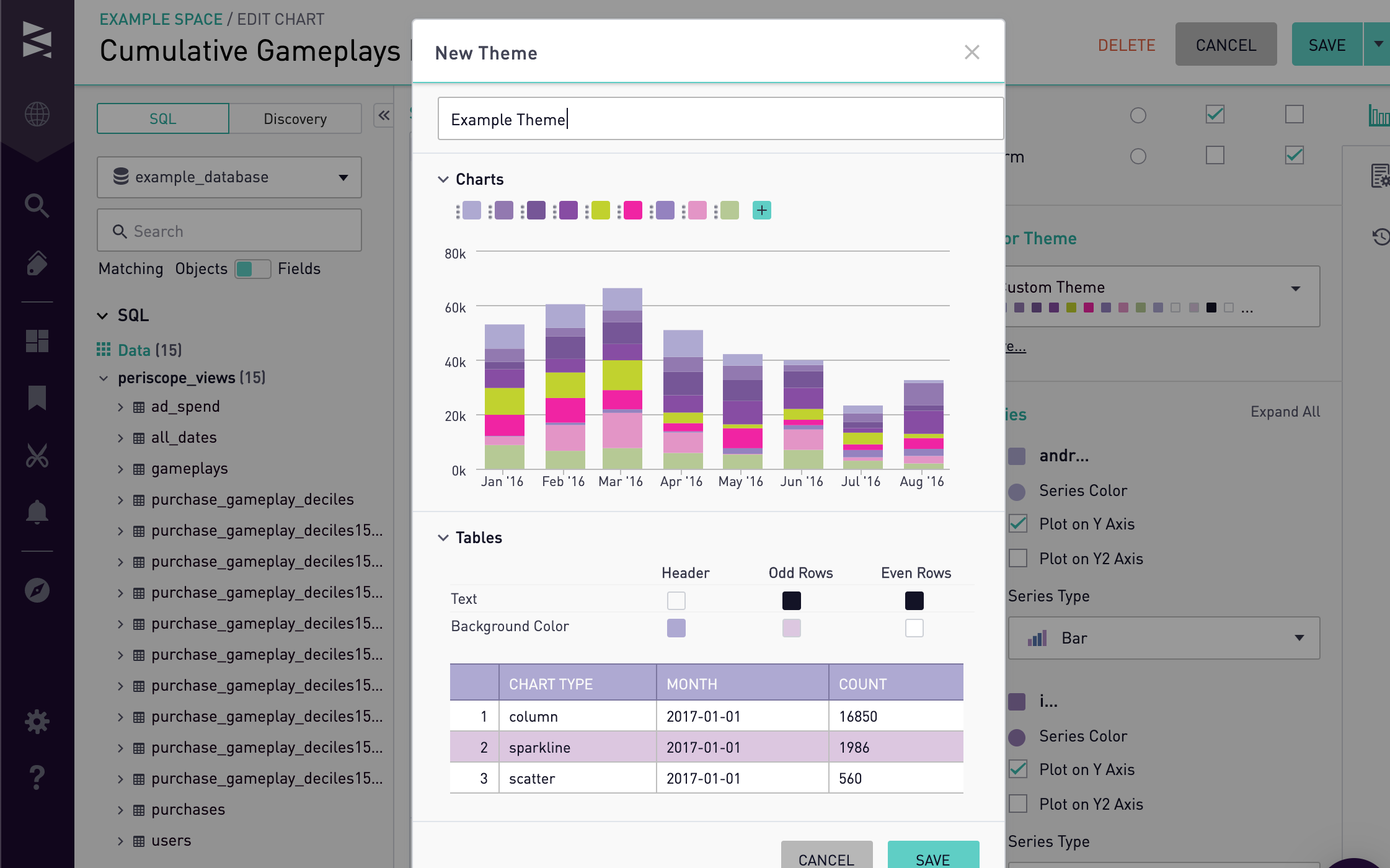This screenshot has height=868, width=1390.
Task: Open the alerts bell icon
Action: click(x=37, y=512)
